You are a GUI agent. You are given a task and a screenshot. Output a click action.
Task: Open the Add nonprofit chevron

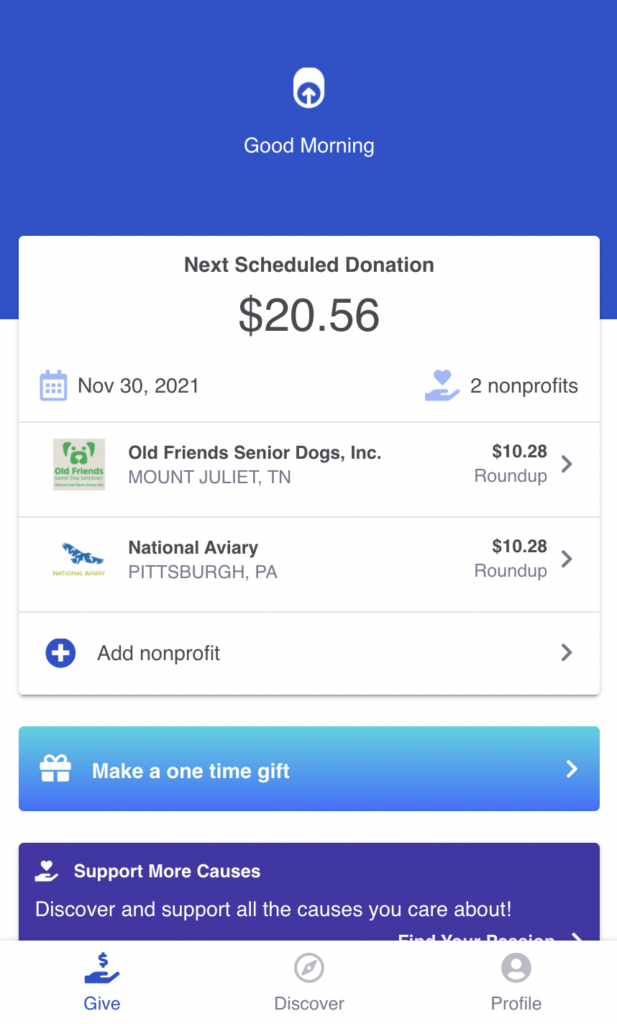pyautogui.click(x=567, y=653)
